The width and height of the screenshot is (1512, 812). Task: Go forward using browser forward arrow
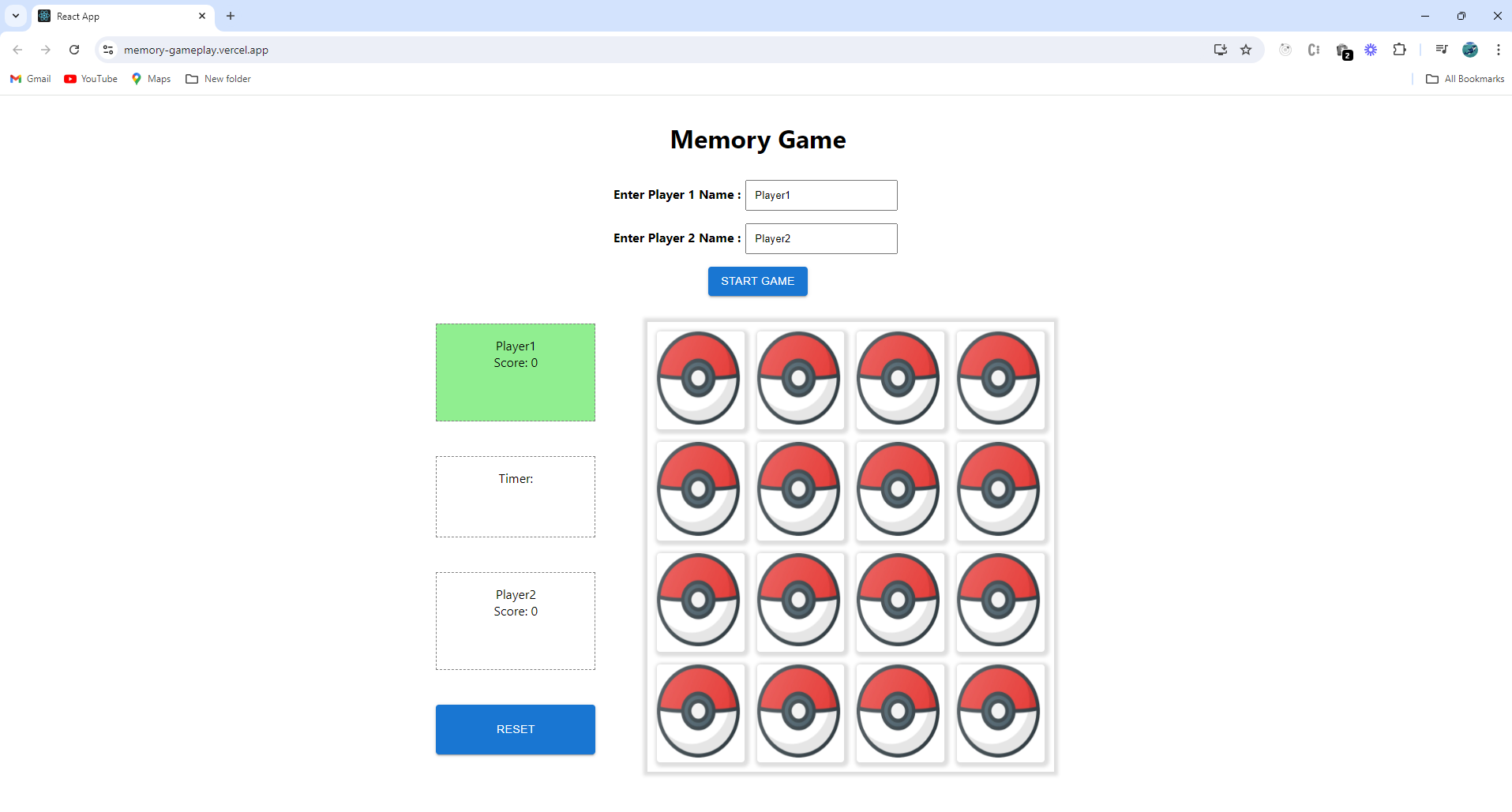[46, 50]
